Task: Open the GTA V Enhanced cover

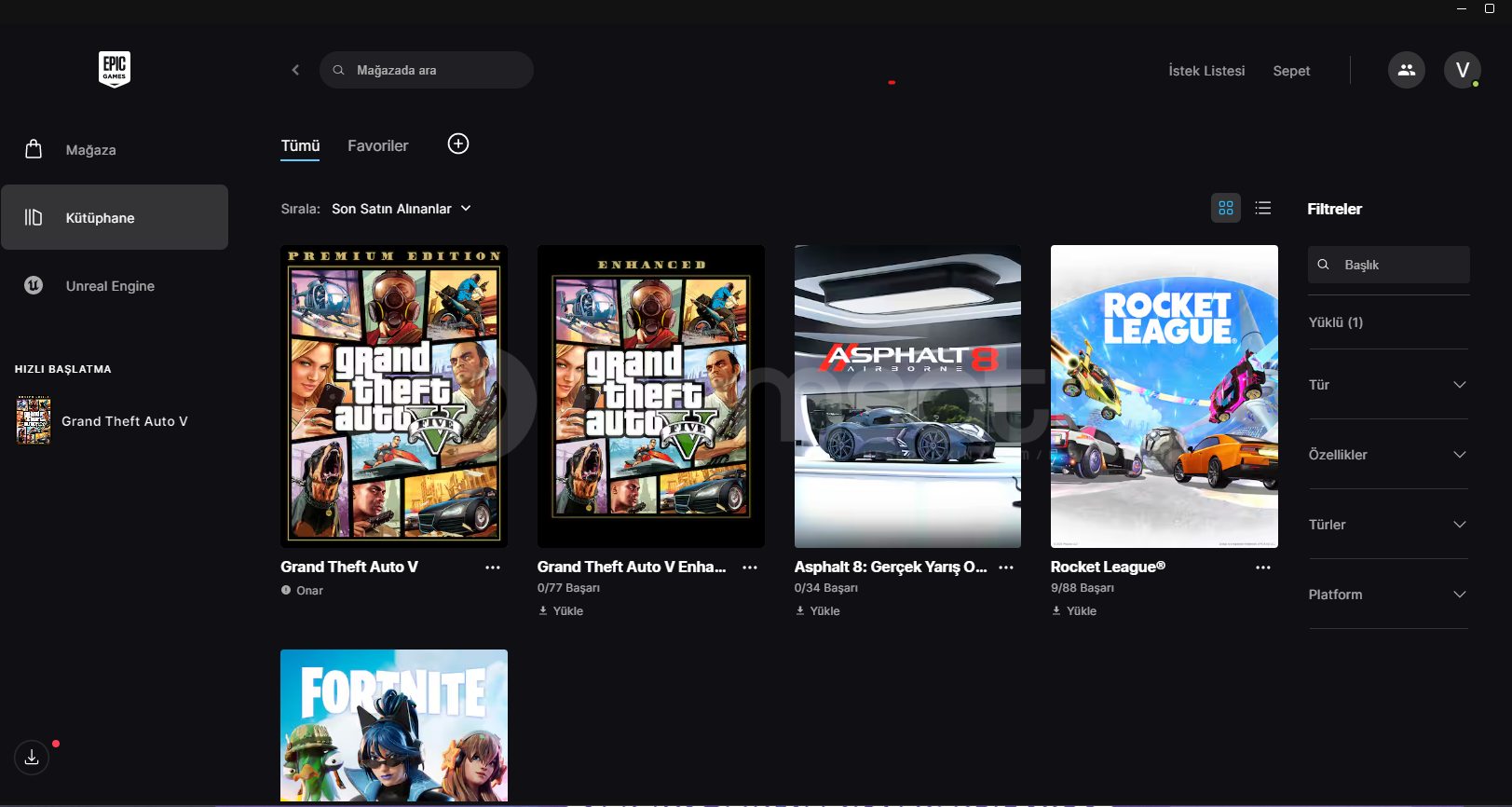Action: pos(651,396)
